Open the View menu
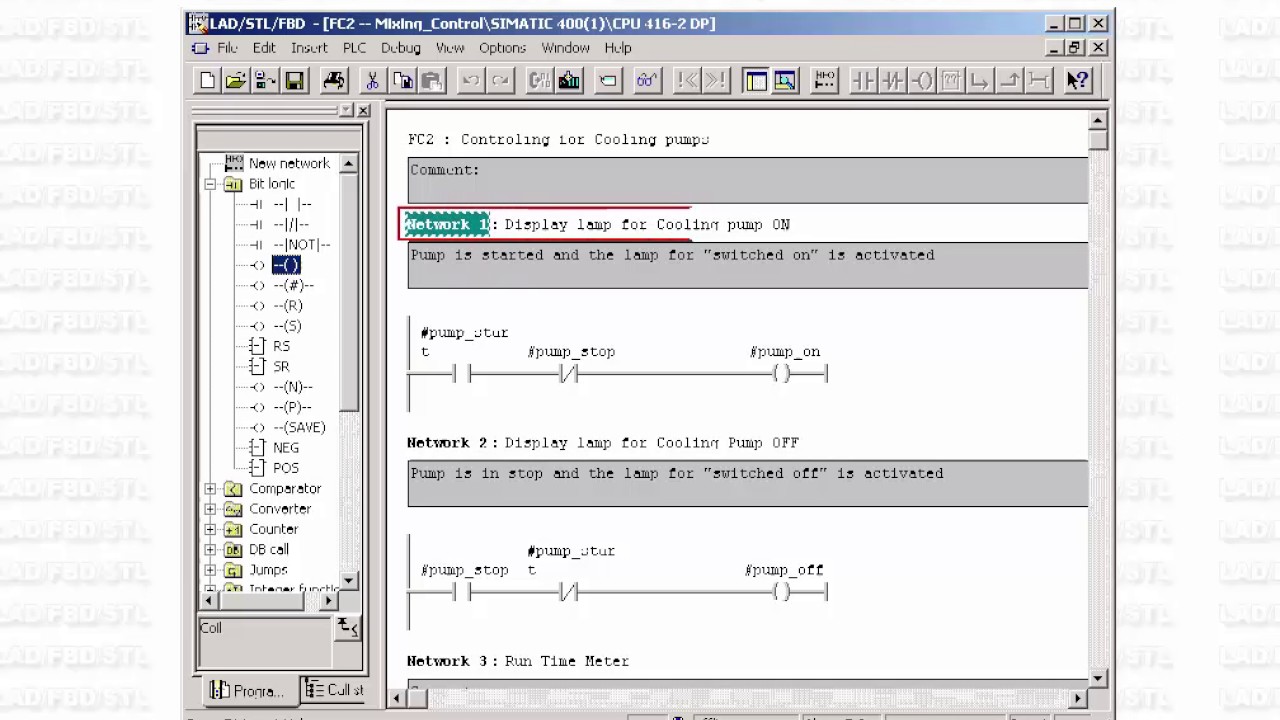Viewport: 1280px width, 720px height. pos(450,48)
